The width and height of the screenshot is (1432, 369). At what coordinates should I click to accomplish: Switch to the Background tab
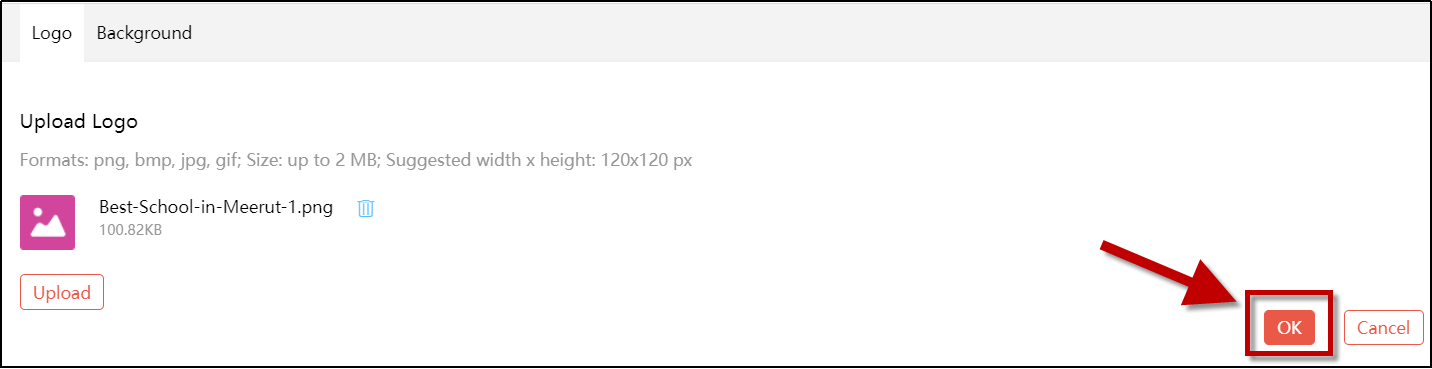pos(144,33)
